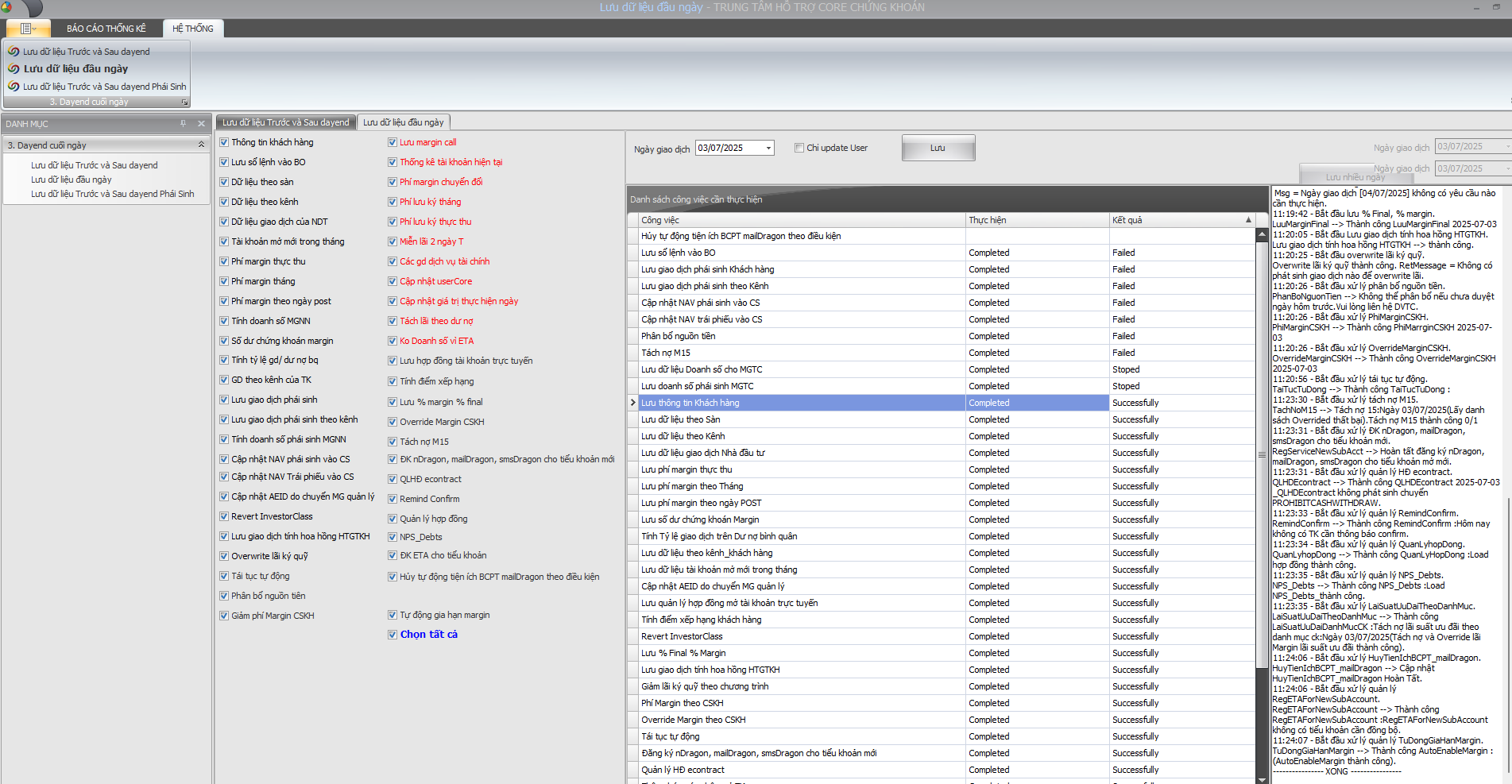Screen dimensions: 1512x784
Task: Open the HỆ THỐNG ribbon tab
Action: pyautogui.click(x=193, y=29)
